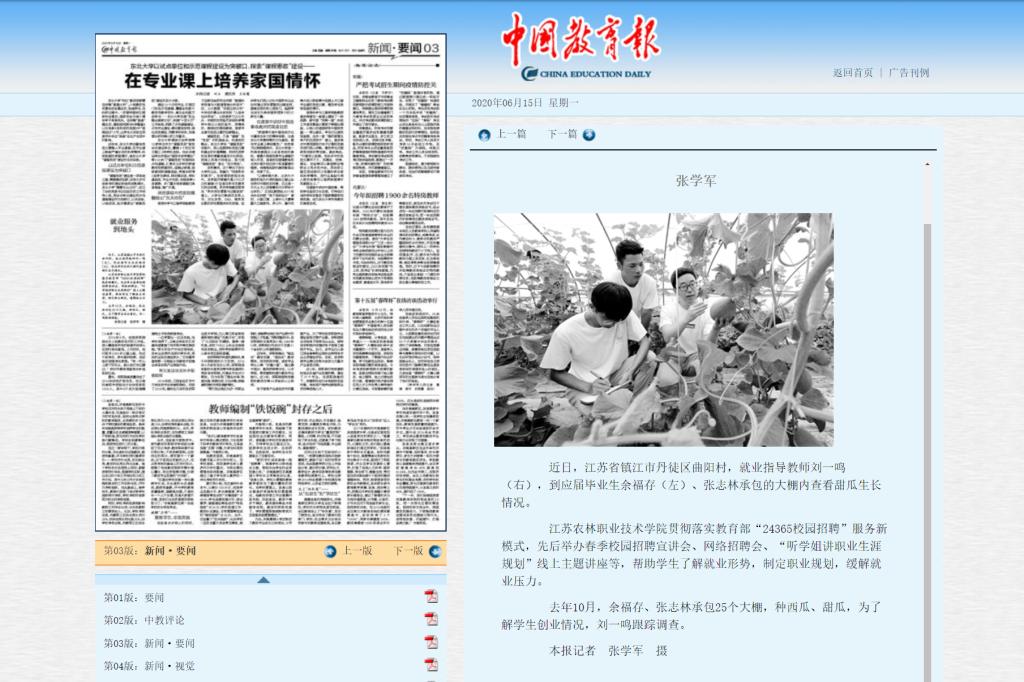Select 第01版：要闻 in the page list
This screenshot has height=682, width=1024.
pyautogui.click(x=134, y=598)
